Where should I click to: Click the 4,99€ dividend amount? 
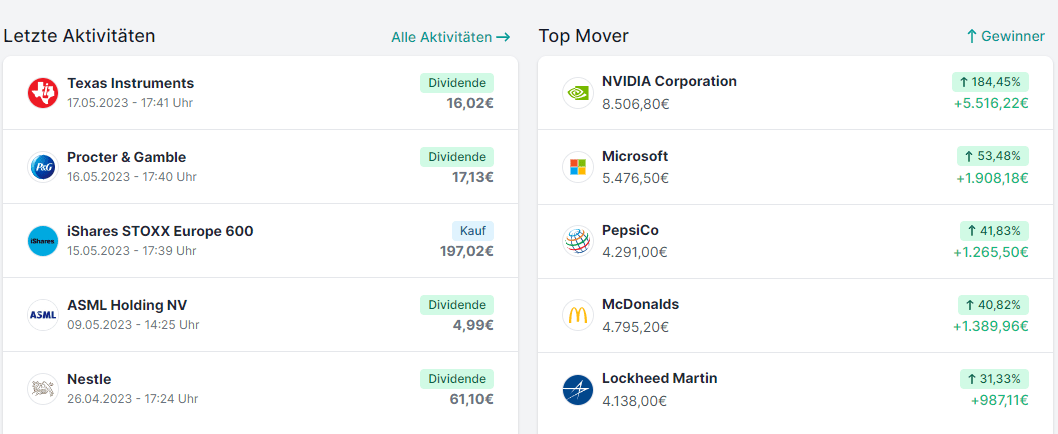[473, 325]
